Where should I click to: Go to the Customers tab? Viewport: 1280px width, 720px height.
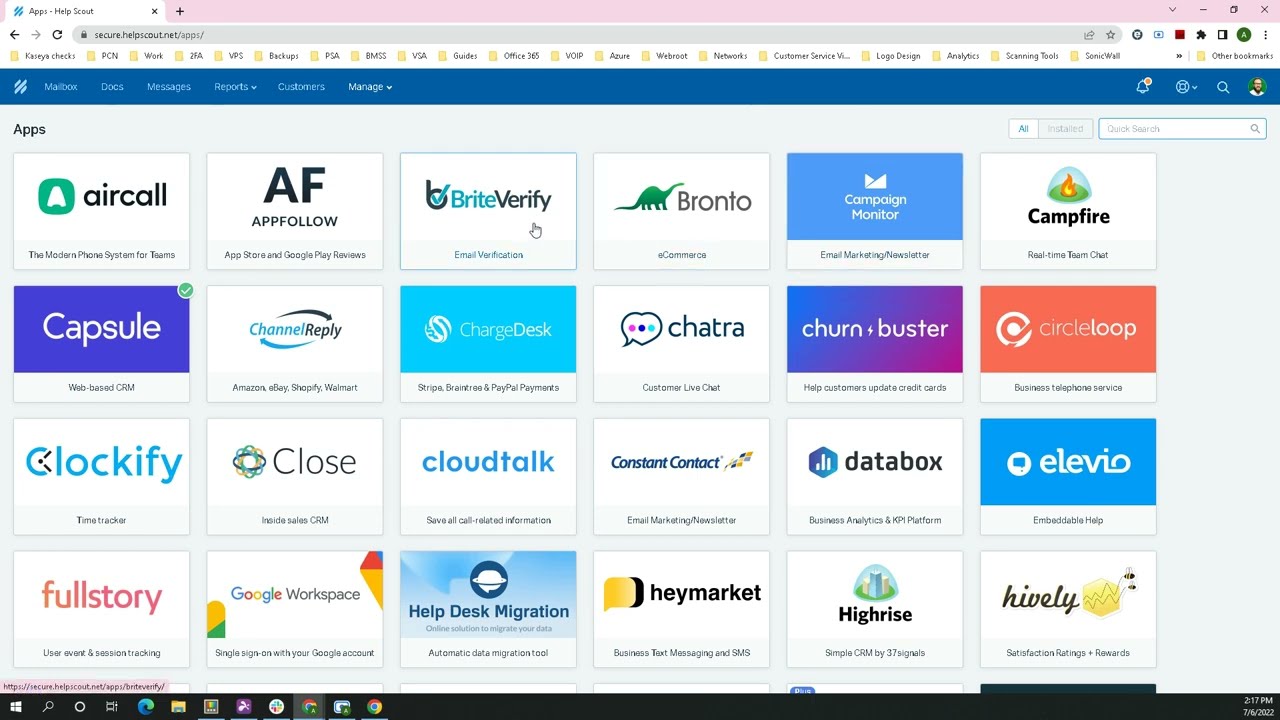[x=301, y=87]
